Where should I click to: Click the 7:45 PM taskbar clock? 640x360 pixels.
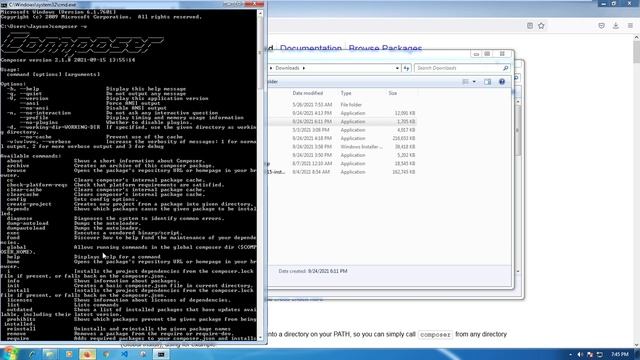(620, 355)
